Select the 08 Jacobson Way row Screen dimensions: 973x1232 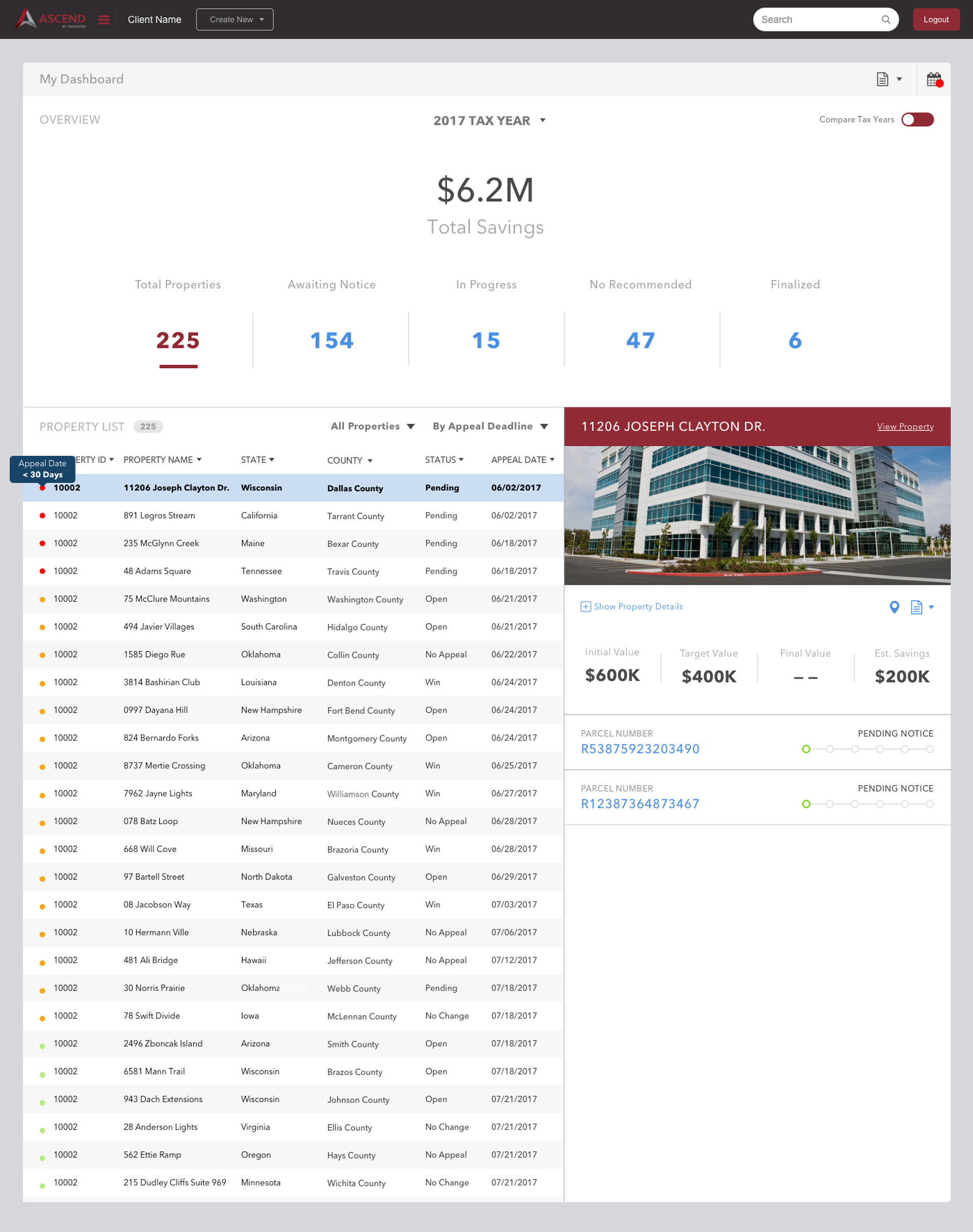tap(293, 905)
